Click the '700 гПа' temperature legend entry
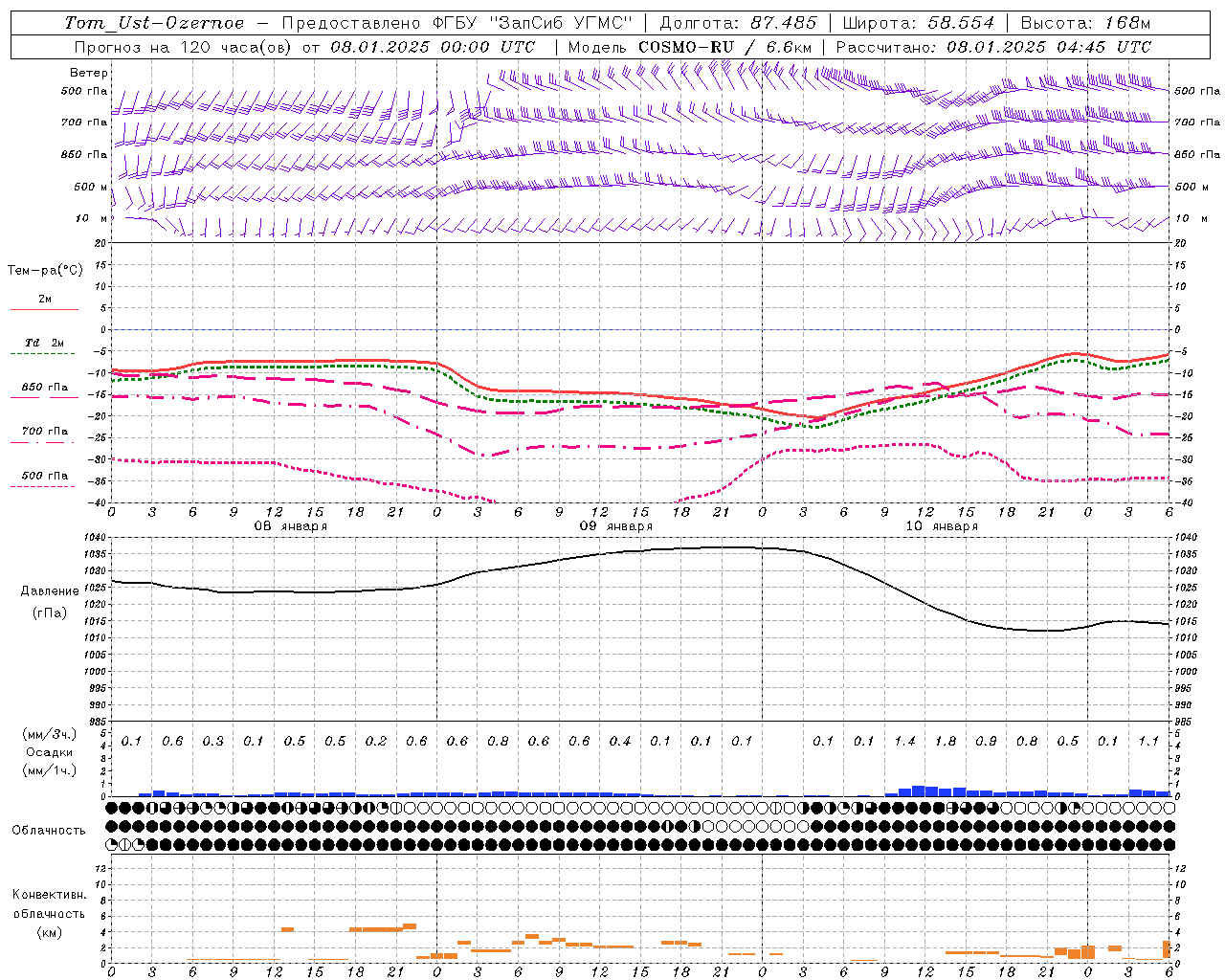1225x980 pixels. pyautogui.click(x=45, y=432)
